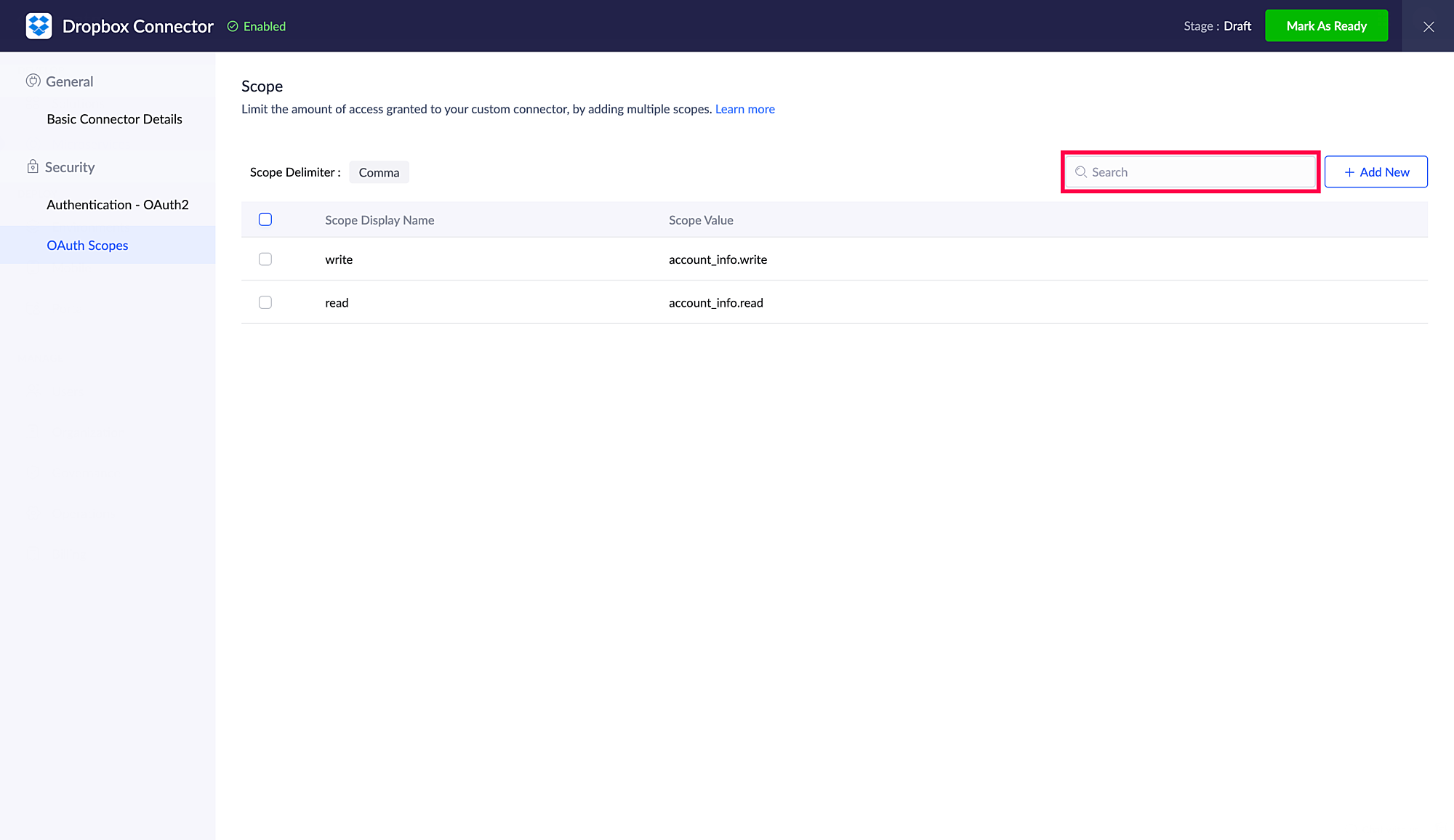Click the account_info.write scope value

[718, 259]
